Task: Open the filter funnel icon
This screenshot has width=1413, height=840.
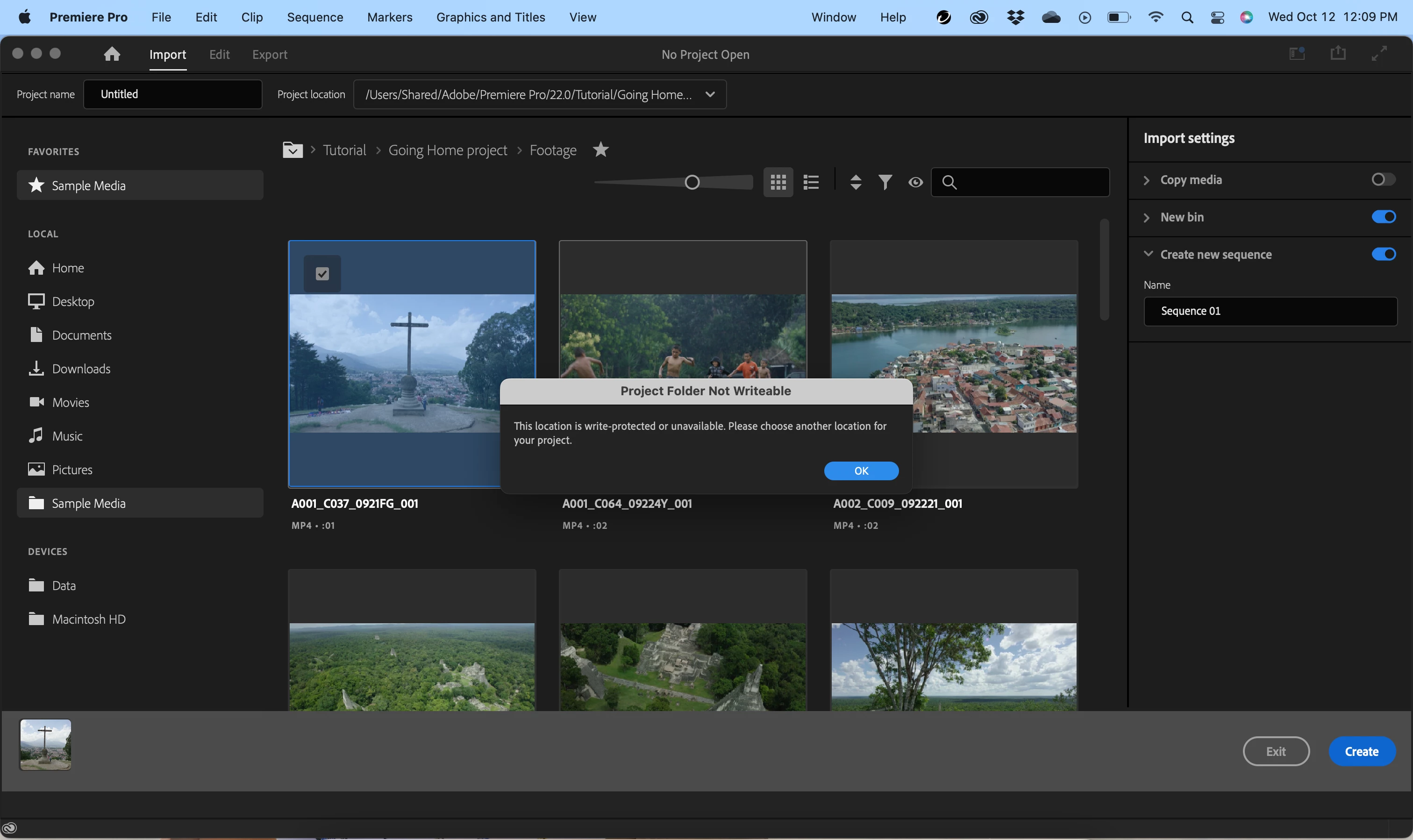Action: (x=885, y=182)
